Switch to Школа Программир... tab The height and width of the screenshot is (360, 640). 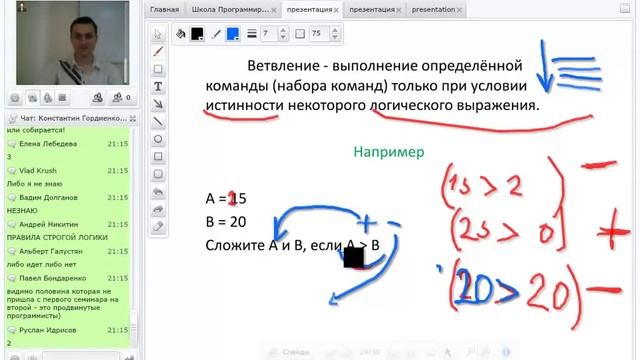coord(230,9)
